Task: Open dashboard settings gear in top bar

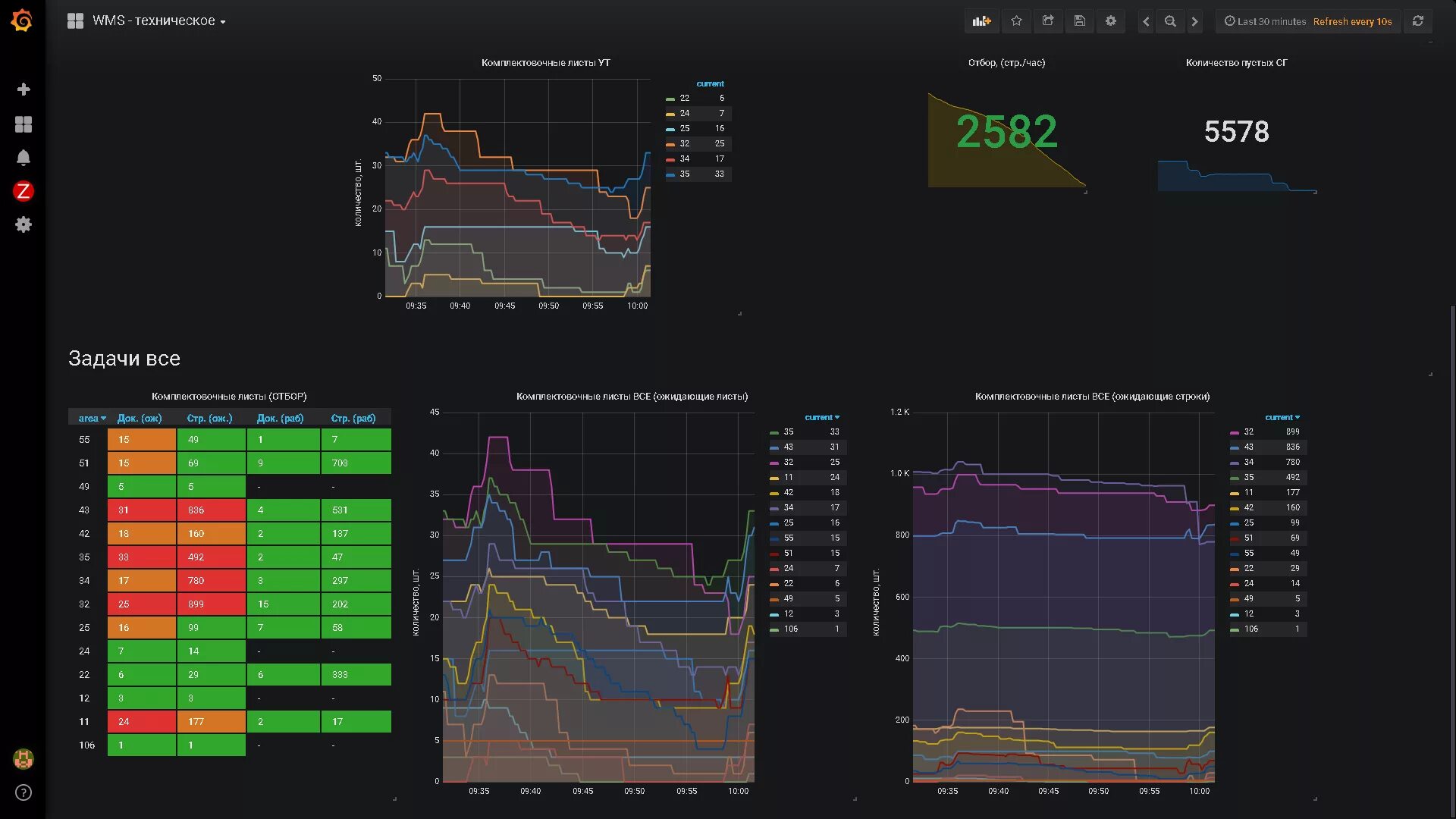Action: click(x=1110, y=21)
